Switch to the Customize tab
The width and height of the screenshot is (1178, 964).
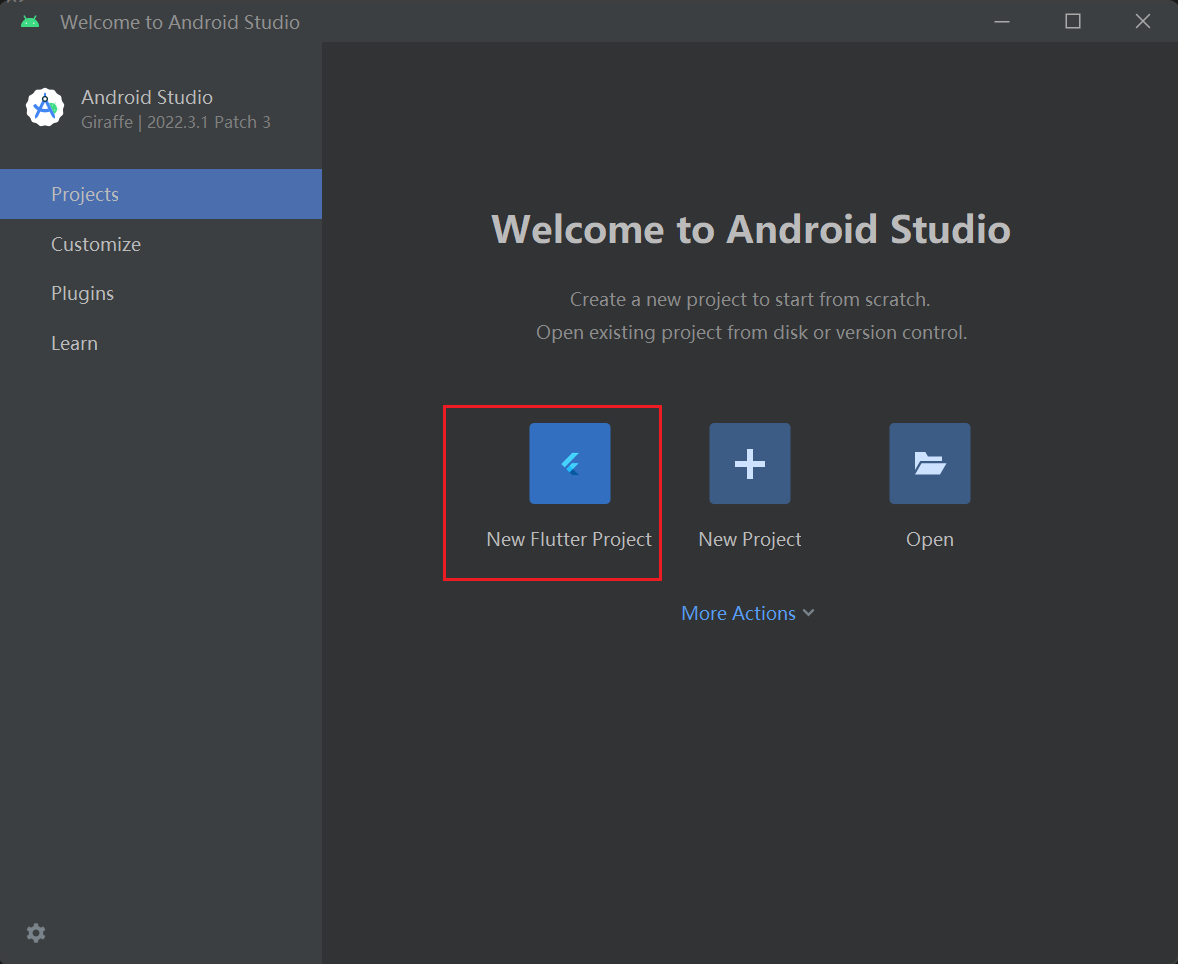pyautogui.click(x=161, y=244)
